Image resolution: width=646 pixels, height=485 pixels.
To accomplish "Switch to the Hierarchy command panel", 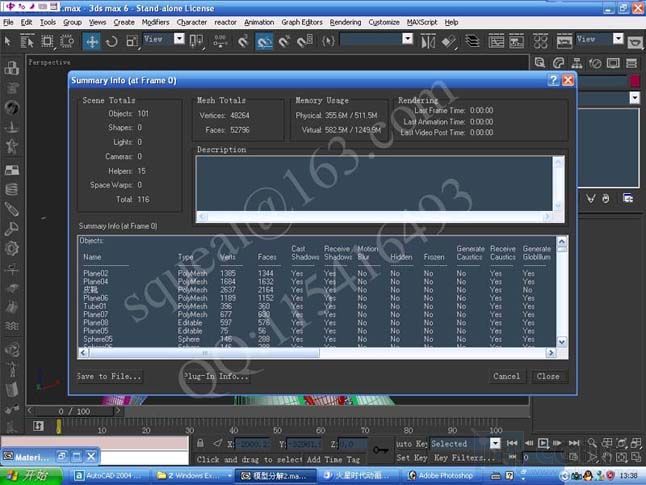I will point(577,63).
